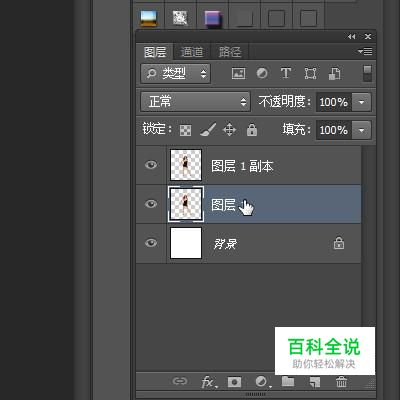Hide the selected 图层 layer
This screenshot has height=400, width=400.
[151, 204]
